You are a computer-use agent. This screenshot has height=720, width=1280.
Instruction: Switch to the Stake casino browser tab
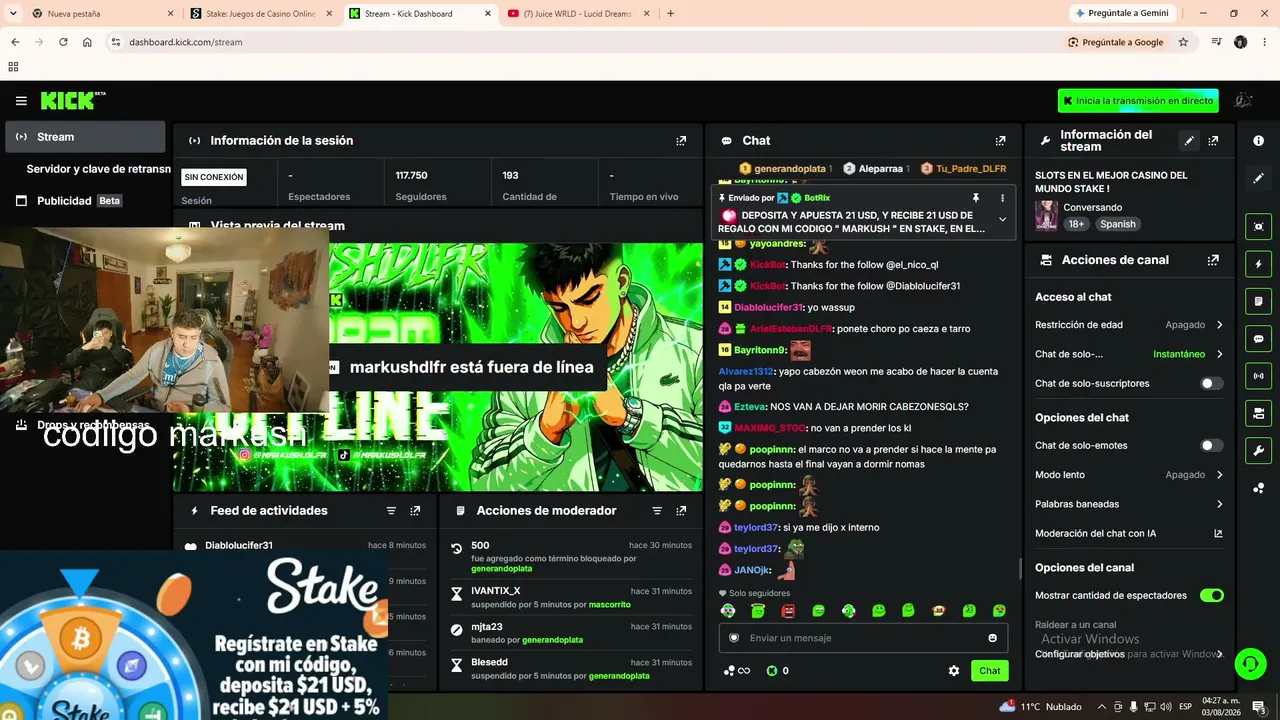pos(260,14)
